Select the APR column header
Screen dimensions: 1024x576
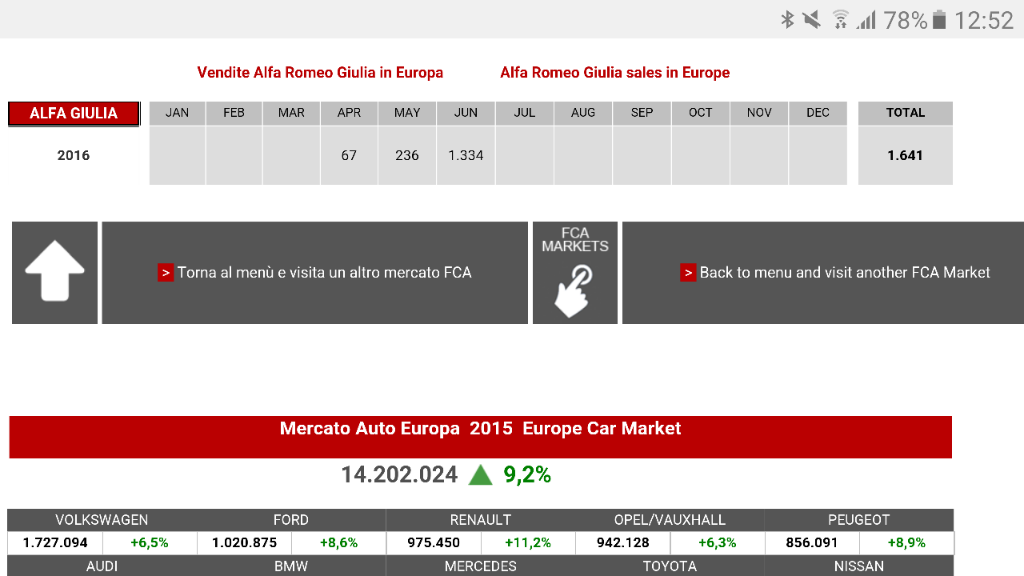349,113
